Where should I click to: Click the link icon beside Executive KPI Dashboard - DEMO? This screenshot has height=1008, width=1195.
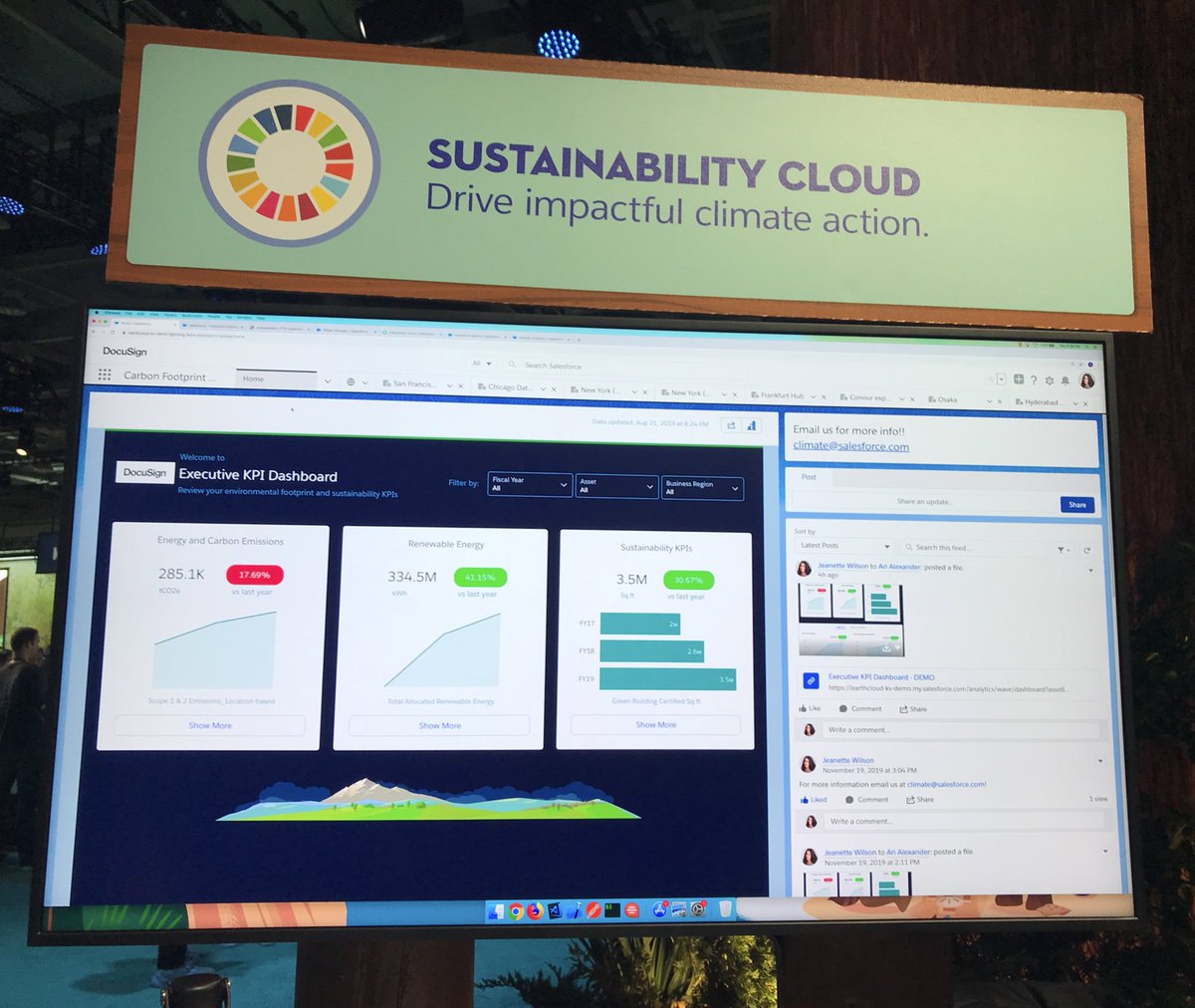pyautogui.click(x=812, y=681)
